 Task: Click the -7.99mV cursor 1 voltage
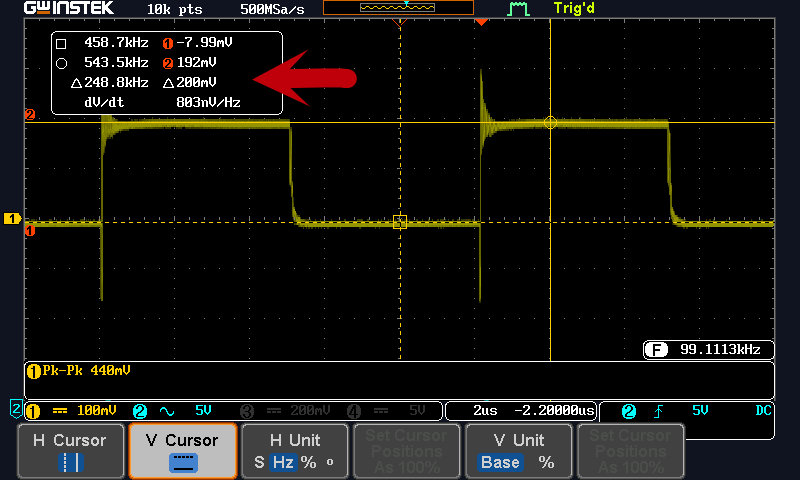(x=204, y=42)
